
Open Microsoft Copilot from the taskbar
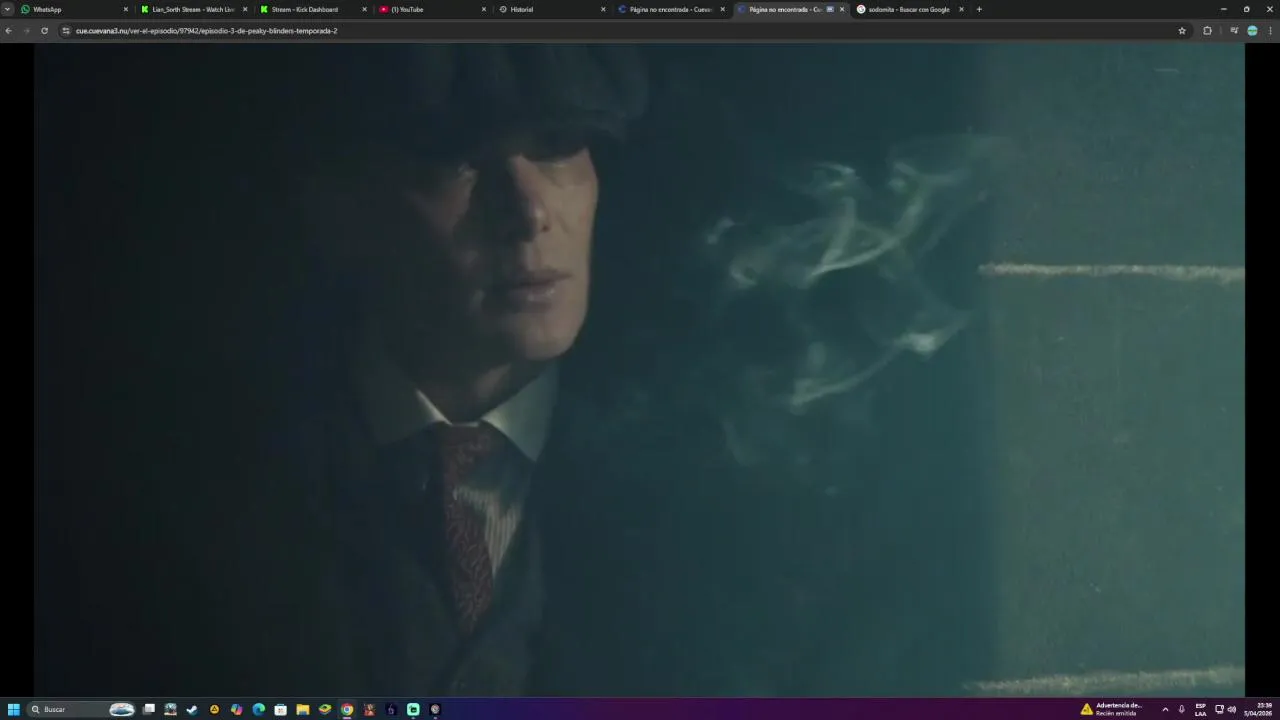tap(236, 709)
